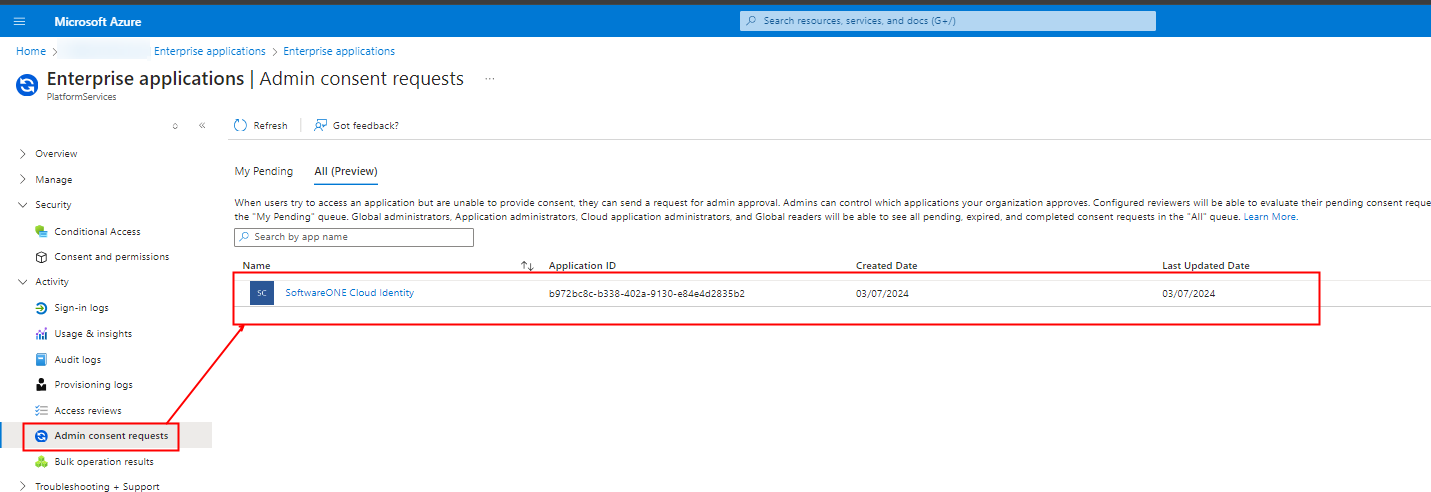Click the Got feedback icon
Image resolution: width=1431 pixels, height=492 pixels.
(x=320, y=126)
